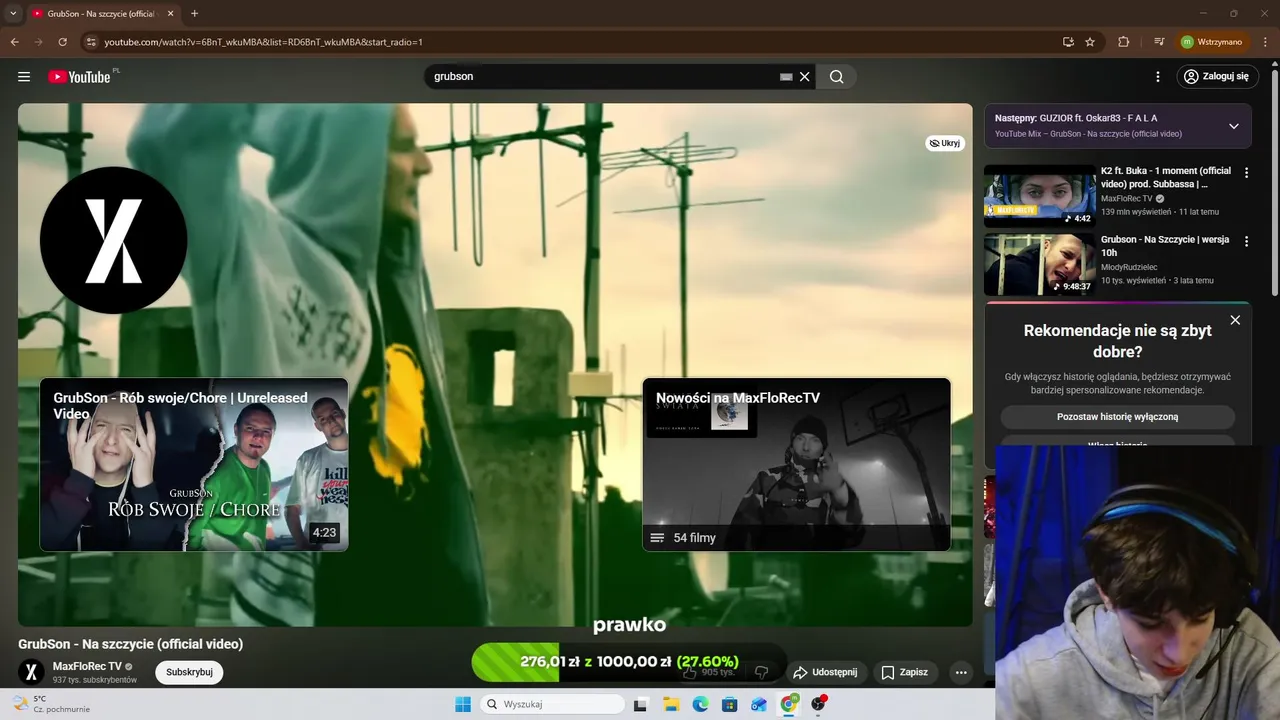Bookmark this page with the star icon
The width and height of the screenshot is (1280, 720).
pos(1090,42)
